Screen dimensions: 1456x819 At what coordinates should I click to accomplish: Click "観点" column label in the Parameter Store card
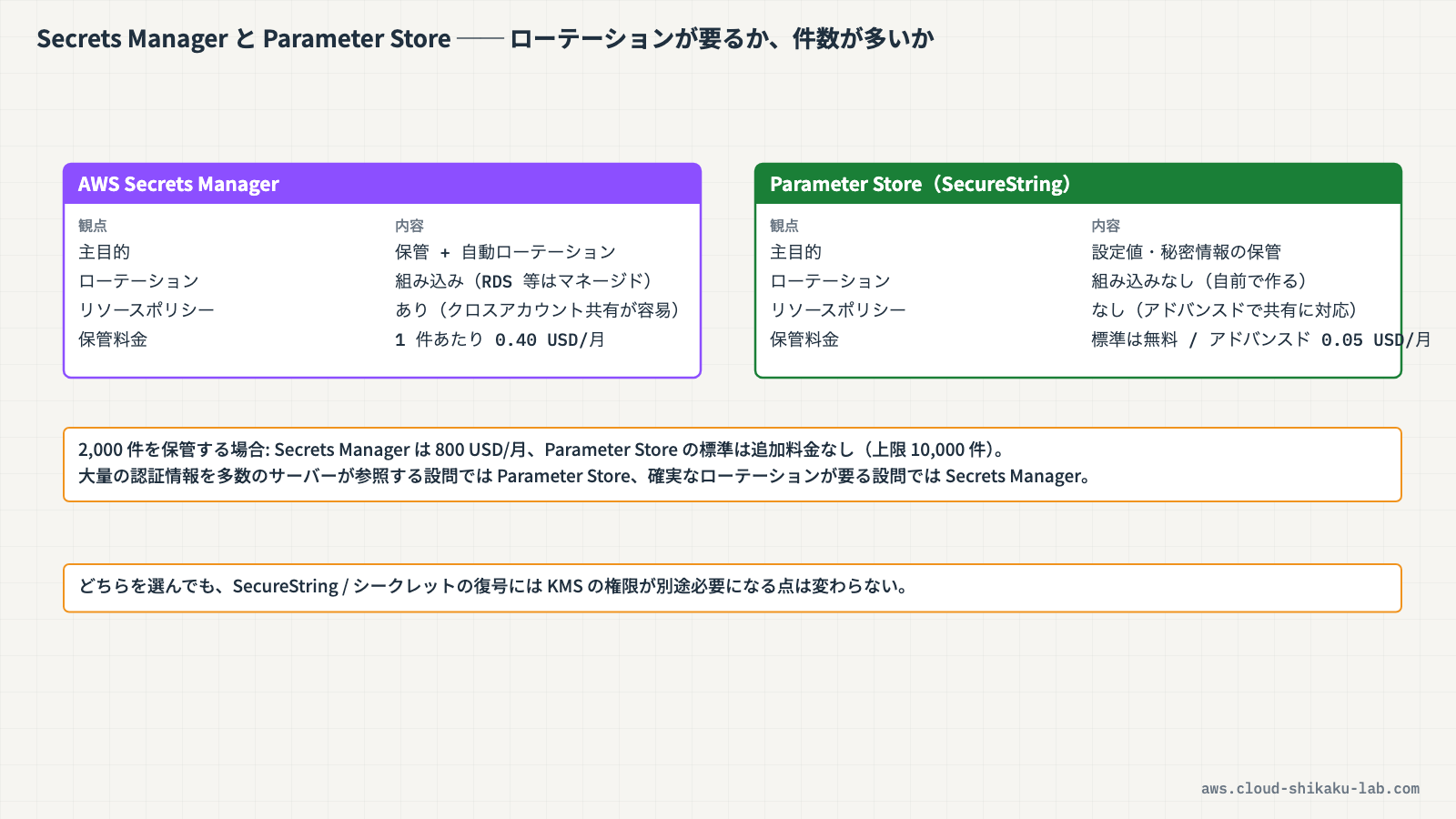click(x=784, y=226)
